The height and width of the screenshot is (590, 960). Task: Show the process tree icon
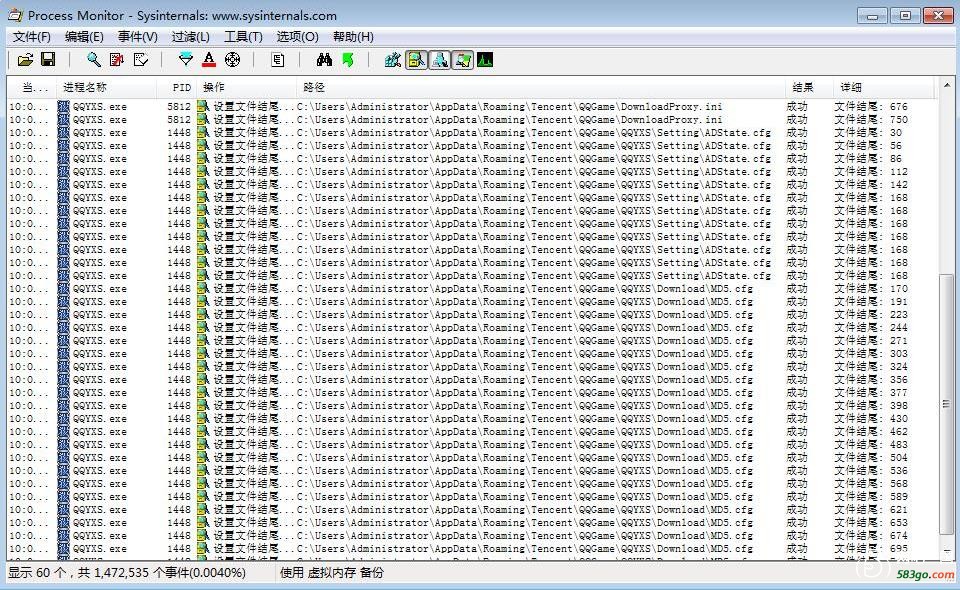click(x=277, y=59)
